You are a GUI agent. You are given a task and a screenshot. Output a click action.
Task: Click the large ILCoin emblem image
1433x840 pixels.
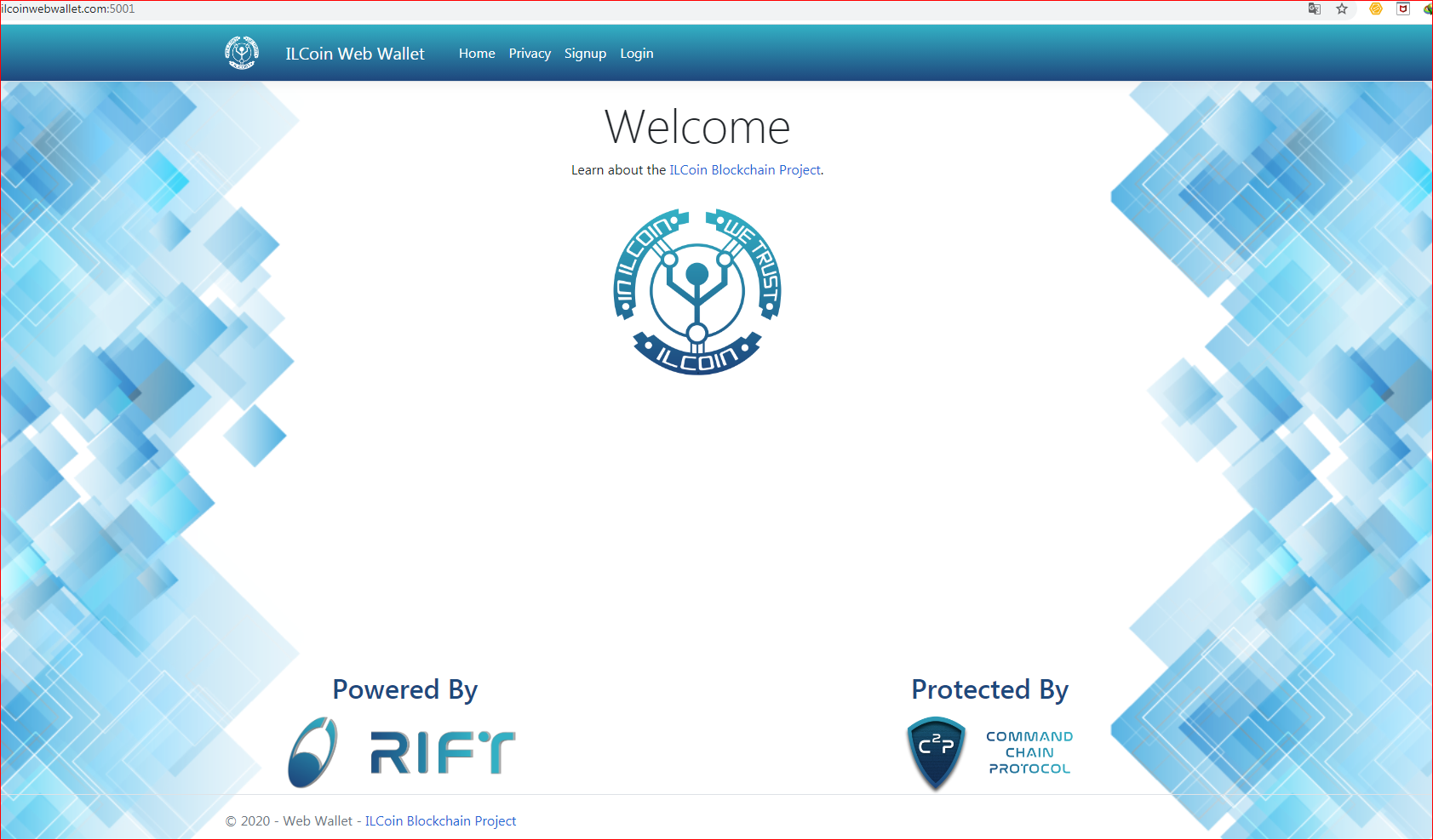[697, 291]
